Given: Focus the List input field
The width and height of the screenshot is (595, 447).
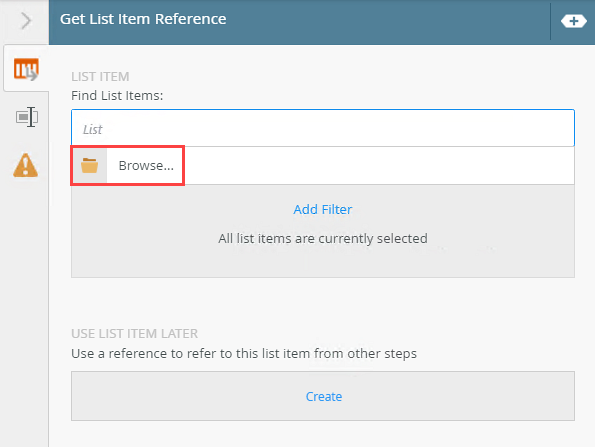Looking at the screenshot, I should point(323,128).
